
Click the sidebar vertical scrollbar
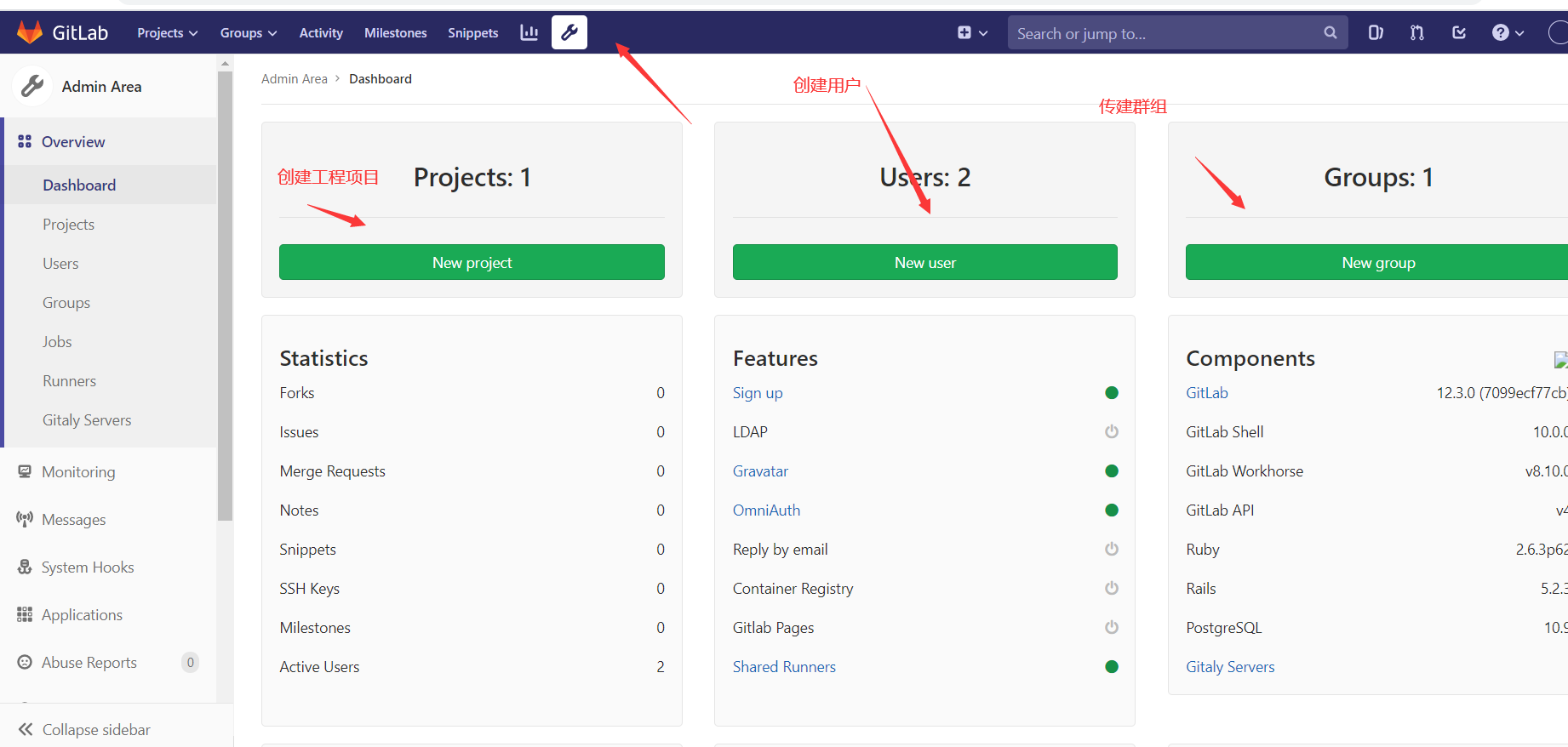coord(225,295)
